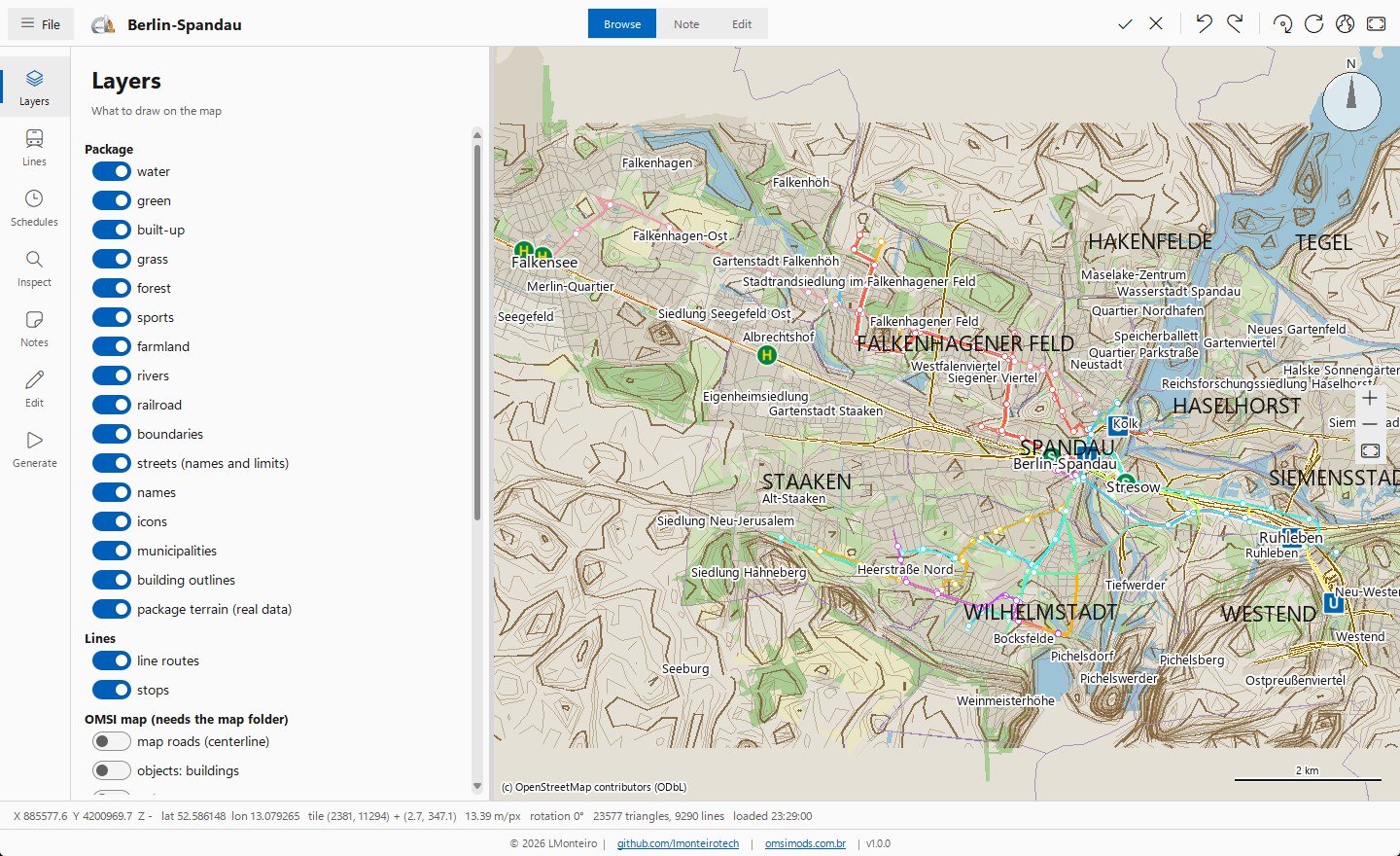
Task: Open the Generate sidebar panel
Action: [x=34, y=449]
